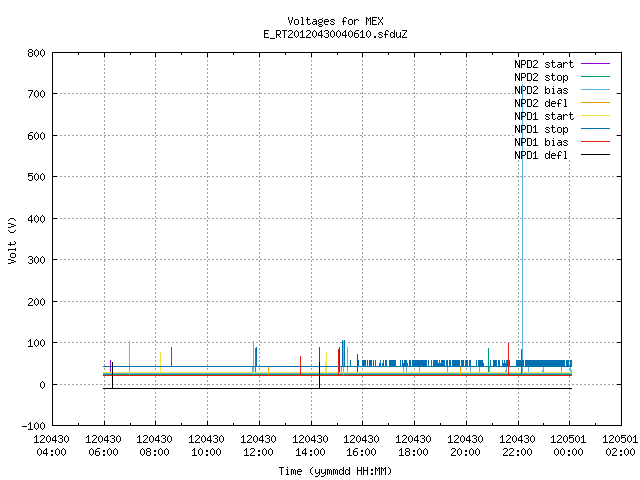640x480 pixels.
Task: Click purple NPD2 start legend line sample
Action: (595, 64)
